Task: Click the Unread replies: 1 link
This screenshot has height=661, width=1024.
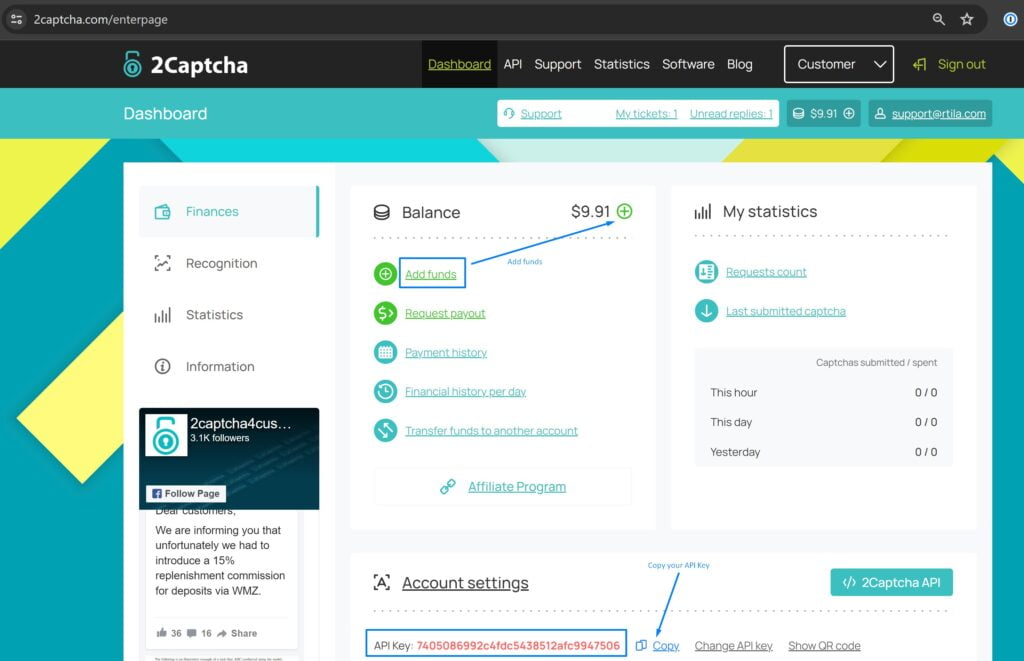Action: click(x=731, y=114)
